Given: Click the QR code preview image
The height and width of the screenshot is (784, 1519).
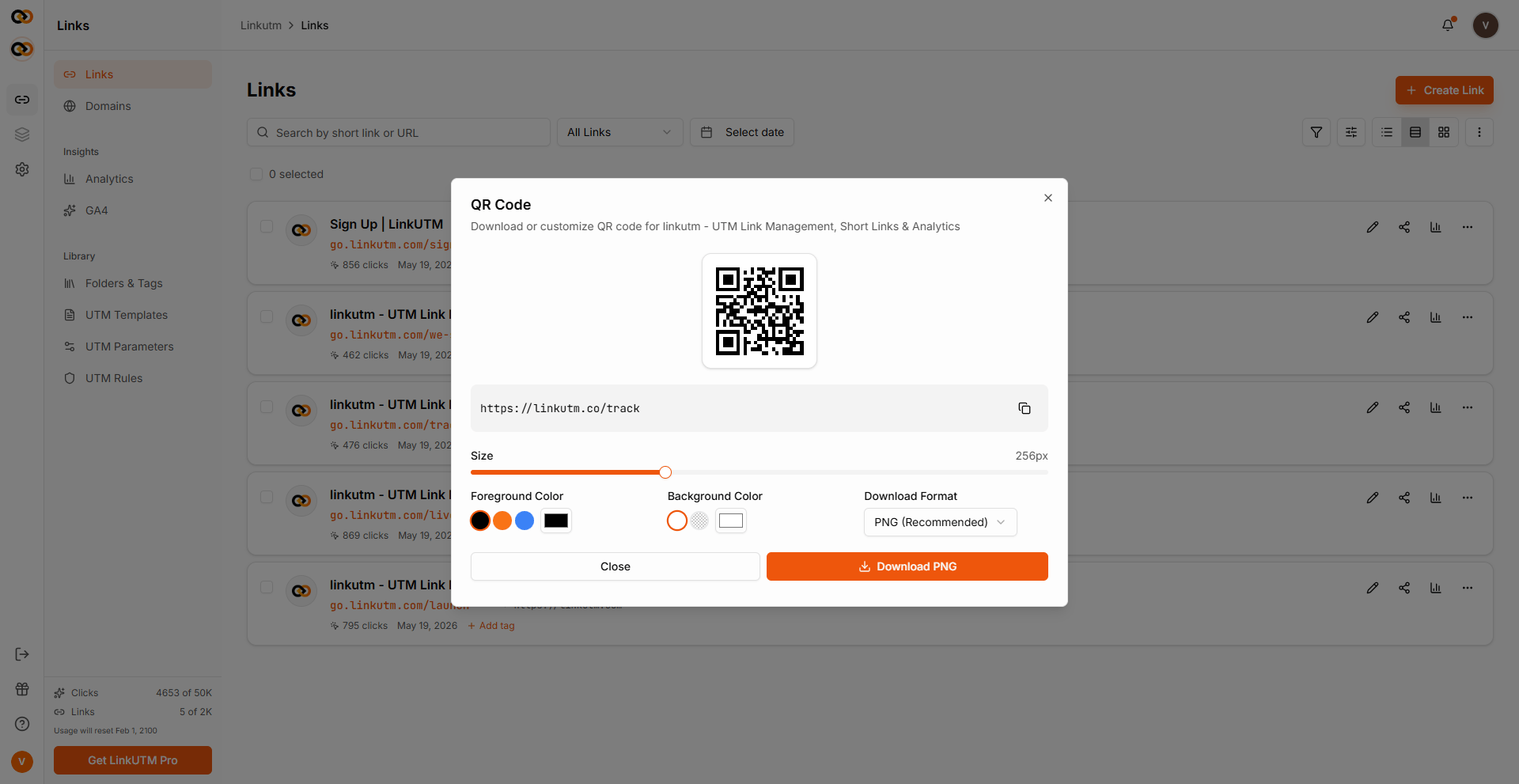Looking at the screenshot, I should [x=759, y=311].
